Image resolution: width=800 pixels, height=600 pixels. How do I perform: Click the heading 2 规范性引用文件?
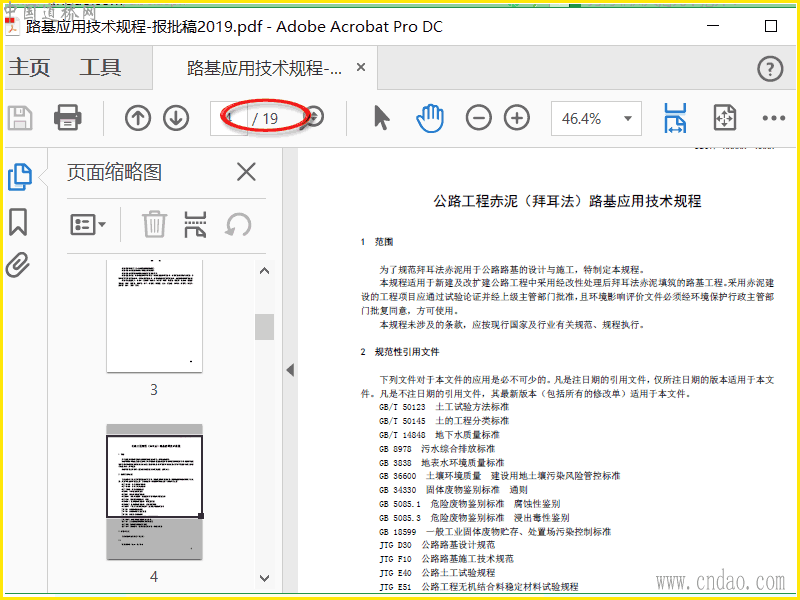[399, 352]
